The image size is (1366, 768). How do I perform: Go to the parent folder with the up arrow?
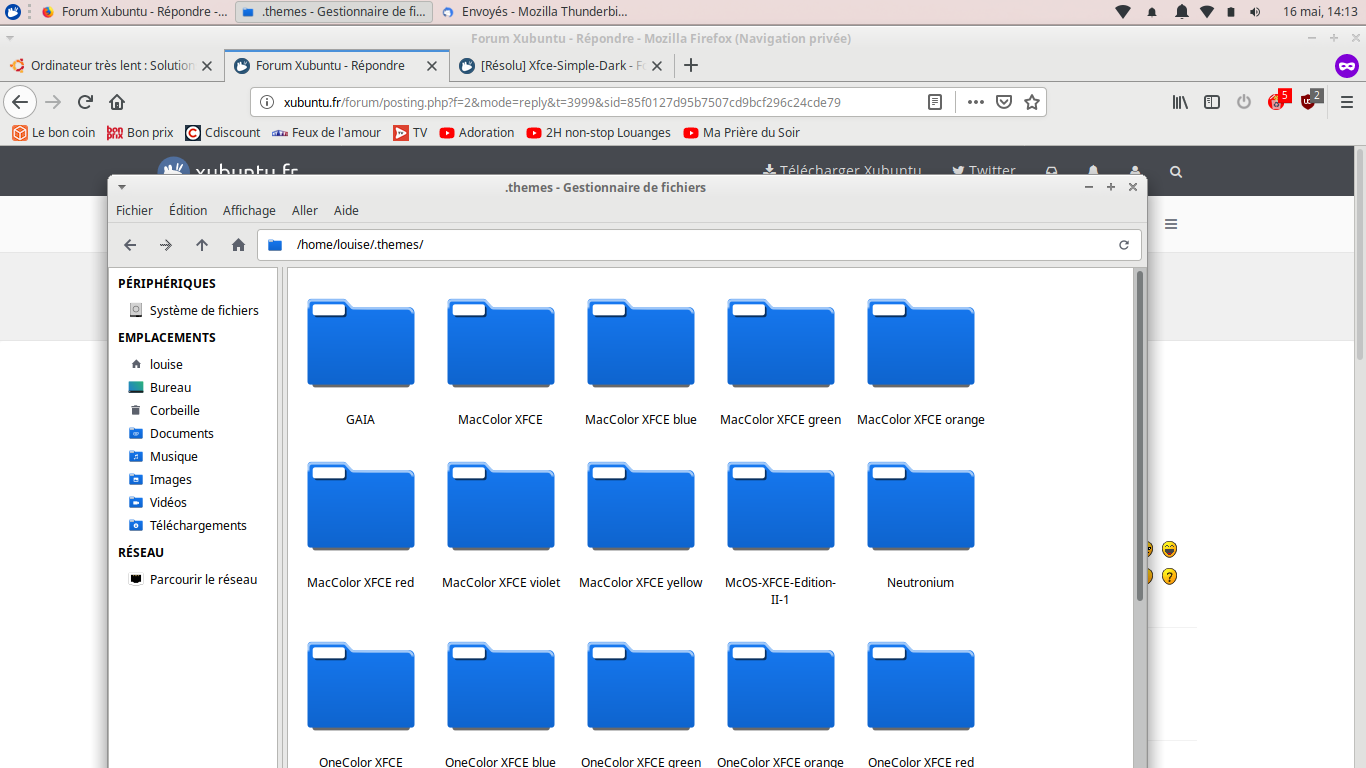click(x=202, y=245)
